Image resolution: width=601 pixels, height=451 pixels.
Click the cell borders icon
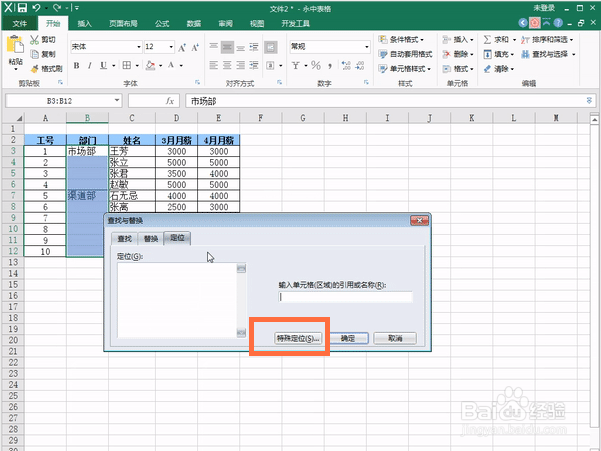coord(126,66)
